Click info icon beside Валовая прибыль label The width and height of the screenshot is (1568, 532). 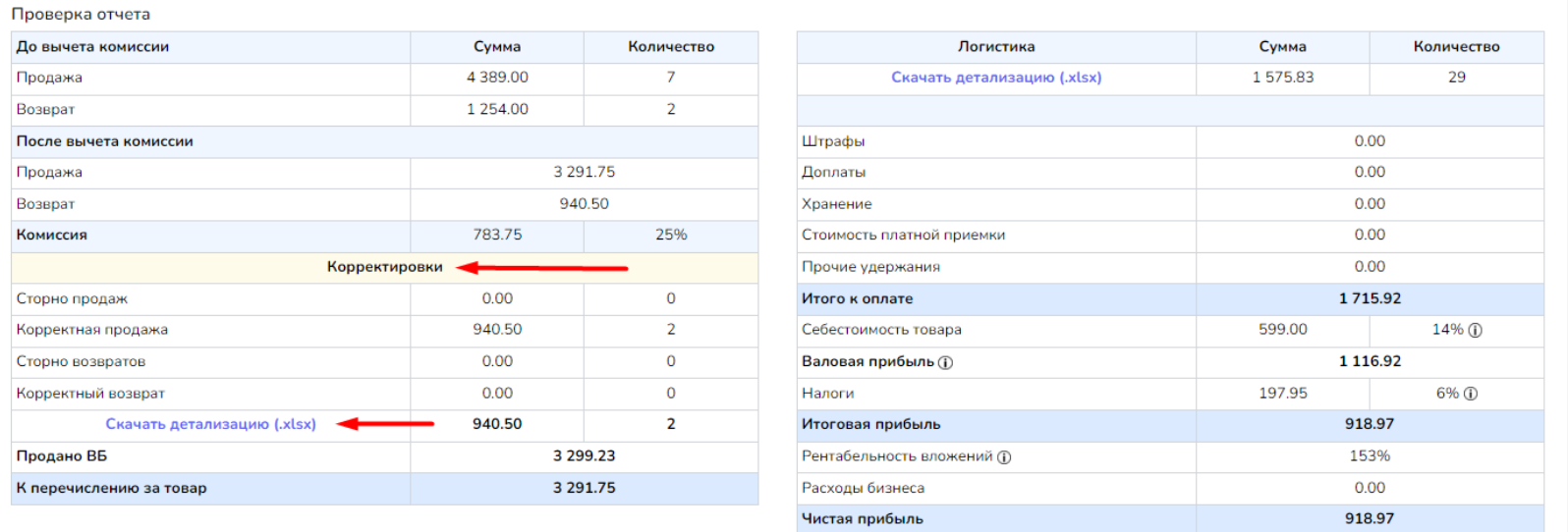pyautogui.click(x=945, y=362)
